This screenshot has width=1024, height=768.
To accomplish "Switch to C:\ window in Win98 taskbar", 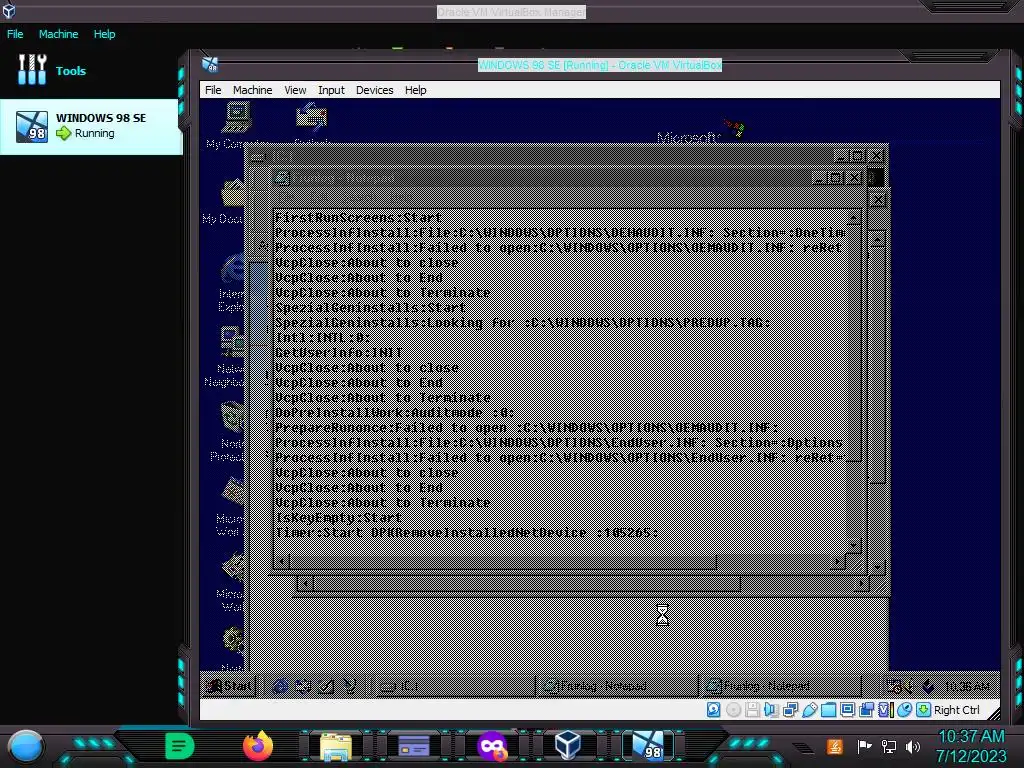I will pos(455,686).
